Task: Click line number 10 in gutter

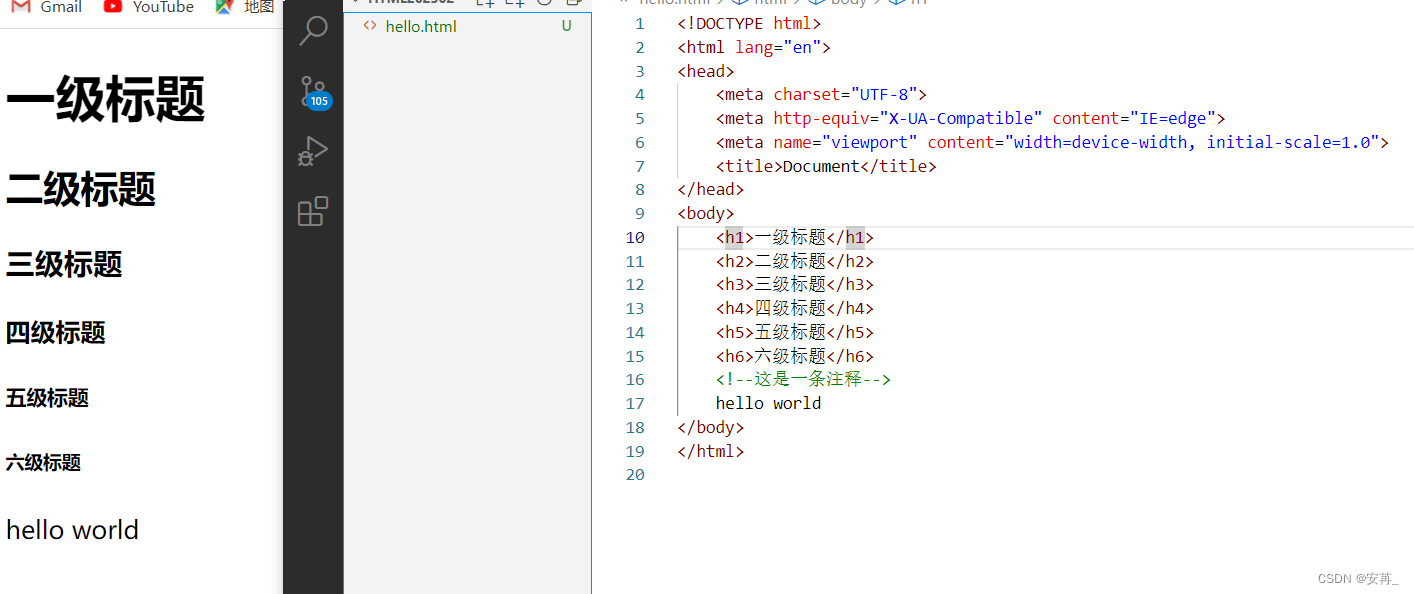Action: [635, 237]
